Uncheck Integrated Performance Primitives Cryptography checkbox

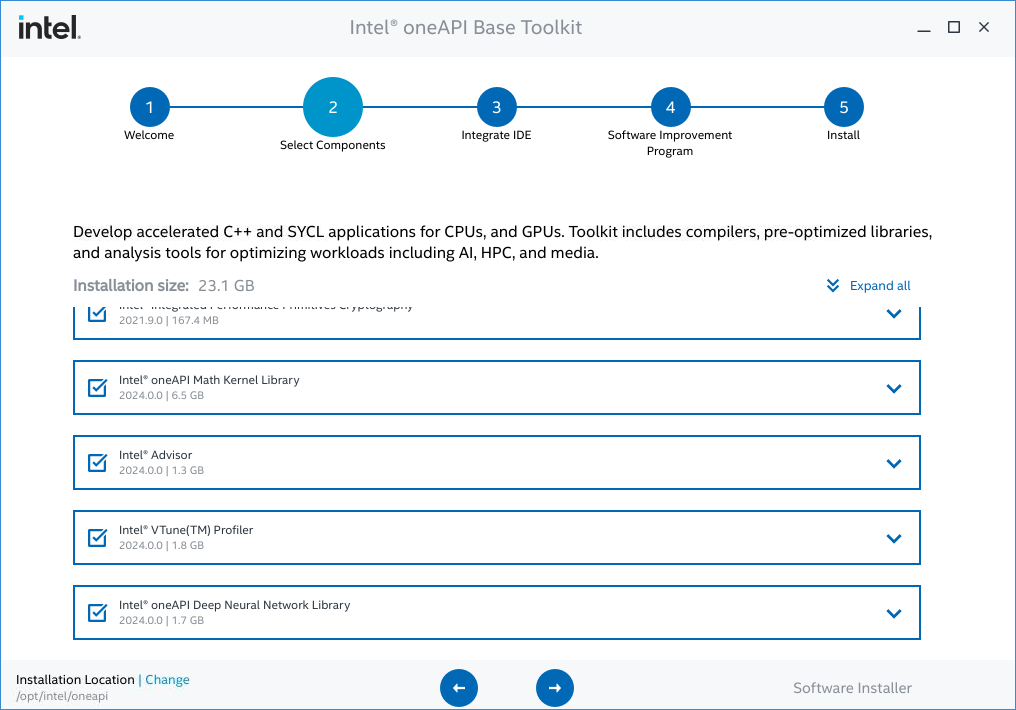[x=97, y=314]
